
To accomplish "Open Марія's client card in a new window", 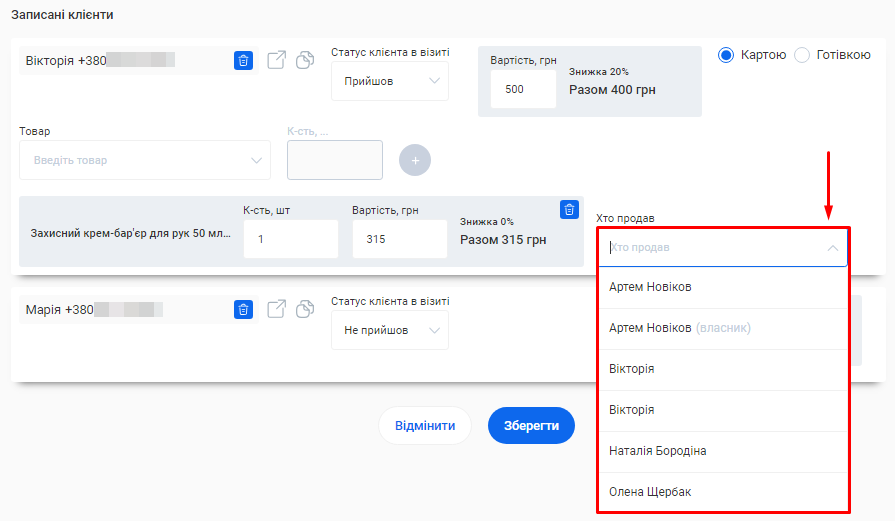I will (x=277, y=310).
